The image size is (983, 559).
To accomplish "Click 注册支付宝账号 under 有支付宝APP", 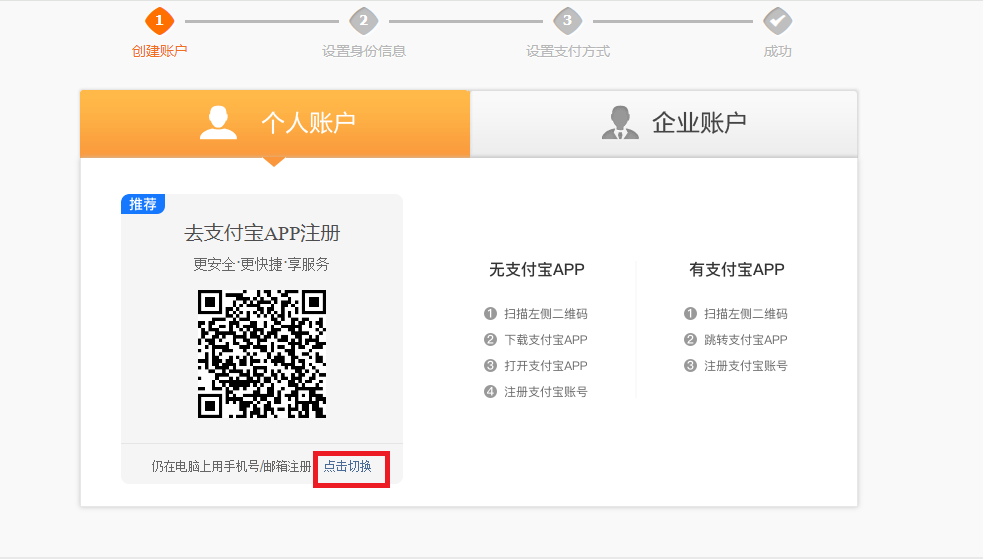I will 745,366.
